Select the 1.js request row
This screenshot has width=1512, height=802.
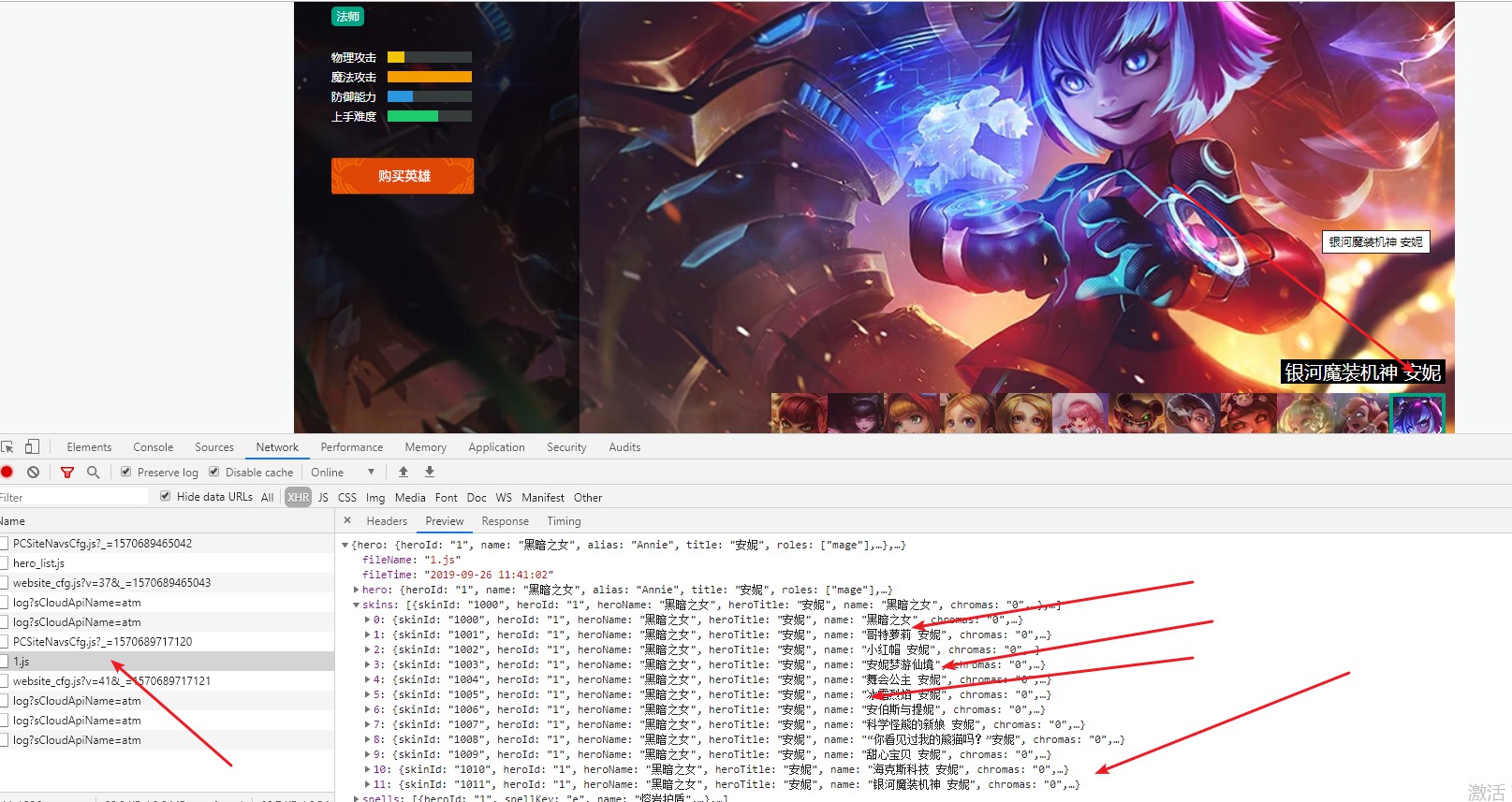click(167, 661)
